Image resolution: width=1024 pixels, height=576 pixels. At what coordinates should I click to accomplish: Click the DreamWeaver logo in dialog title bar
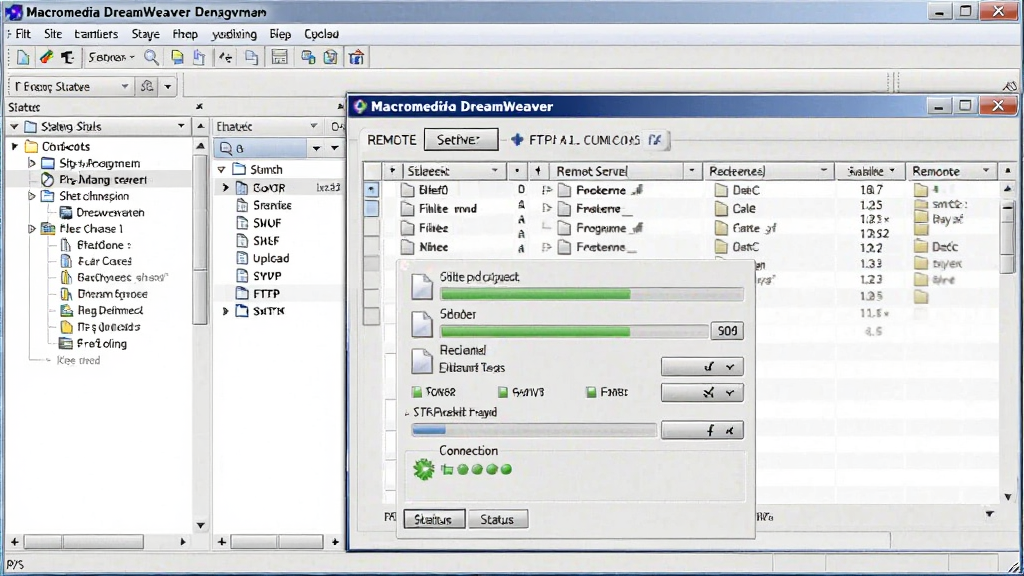pos(360,106)
